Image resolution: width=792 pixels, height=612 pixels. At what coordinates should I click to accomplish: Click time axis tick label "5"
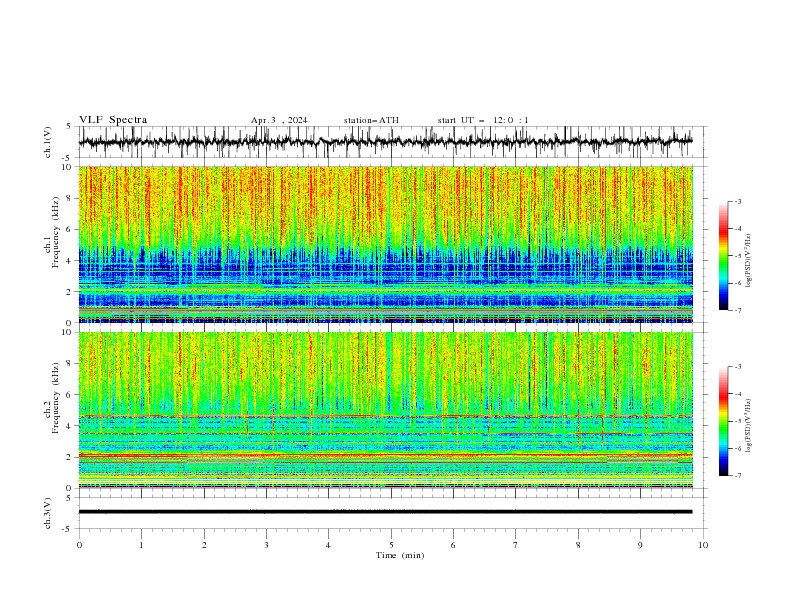(x=391, y=545)
